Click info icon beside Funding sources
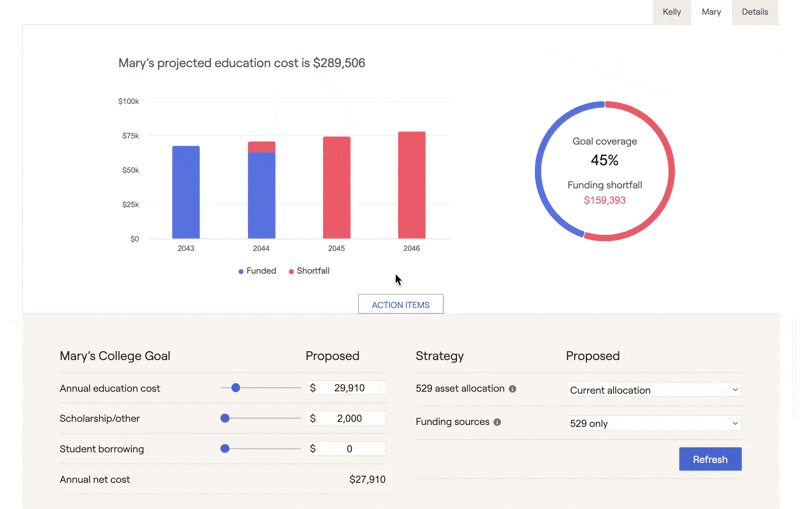800x509 pixels. coord(497,422)
